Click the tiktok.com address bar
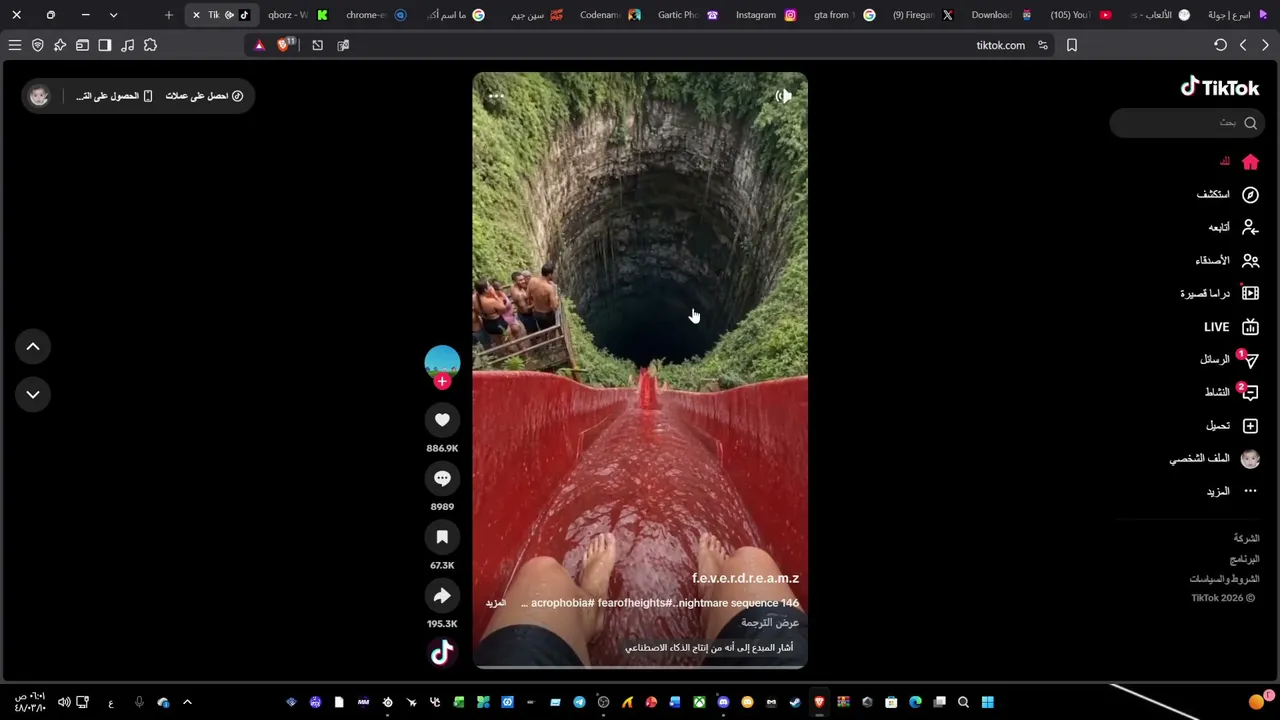Image resolution: width=1280 pixels, height=720 pixels. click(1000, 45)
